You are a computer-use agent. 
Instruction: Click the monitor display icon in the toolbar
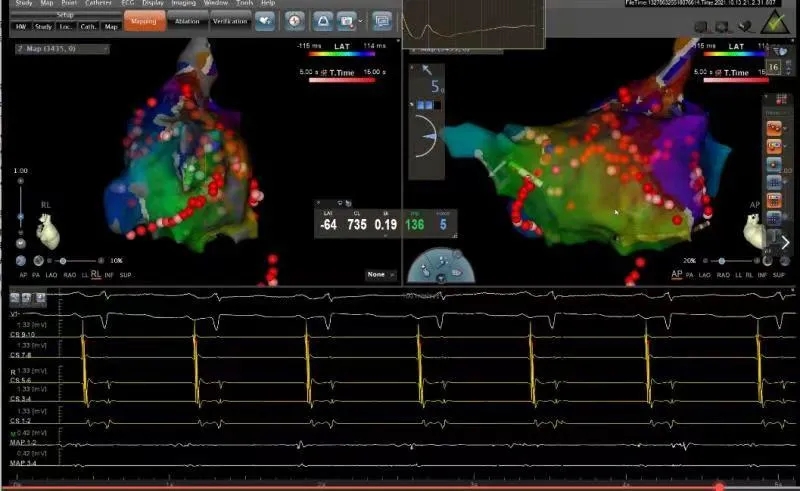point(382,19)
